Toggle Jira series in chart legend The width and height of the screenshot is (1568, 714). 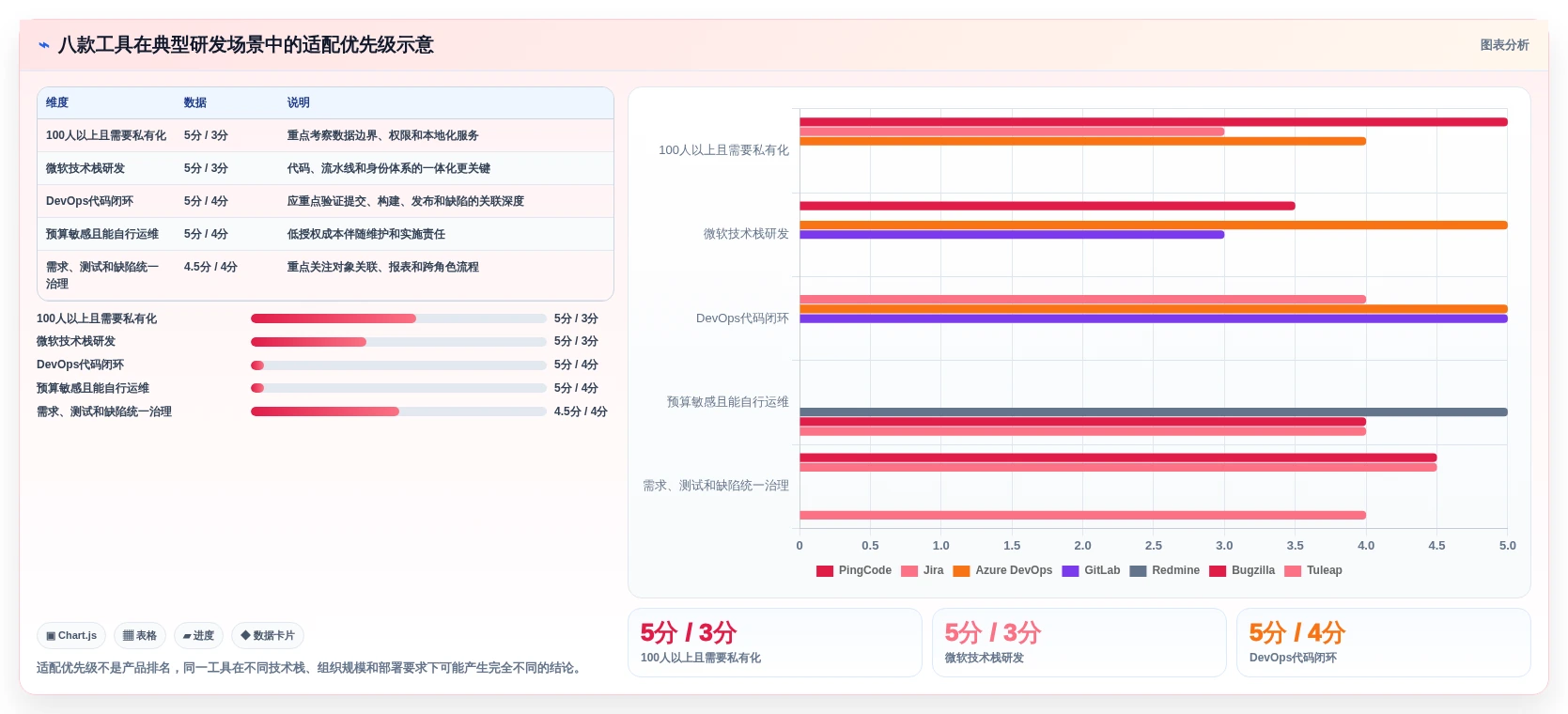point(923,570)
